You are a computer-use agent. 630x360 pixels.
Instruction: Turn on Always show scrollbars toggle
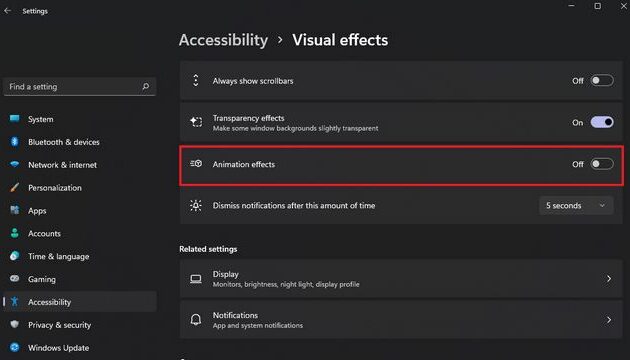[602, 80]
